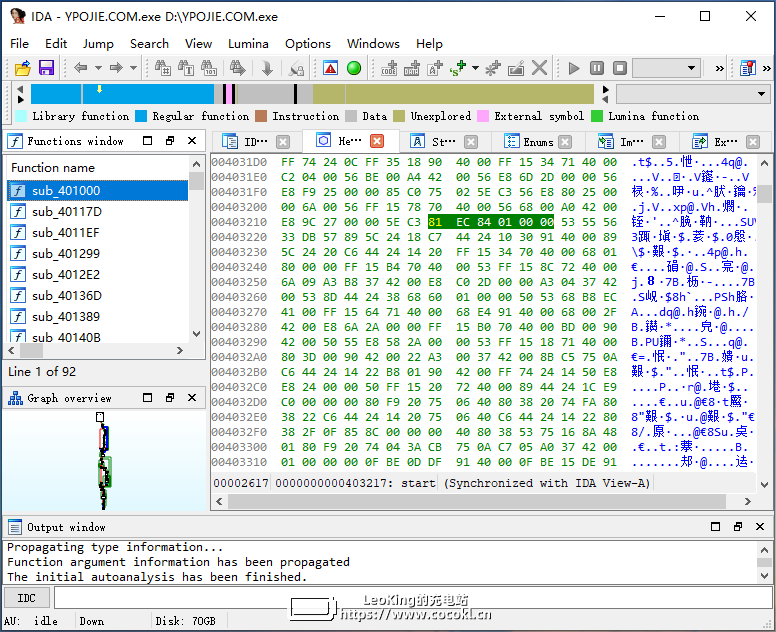Click the IDC command input field
This screenshot has height=632, width=776.
[x=413, y=598]
